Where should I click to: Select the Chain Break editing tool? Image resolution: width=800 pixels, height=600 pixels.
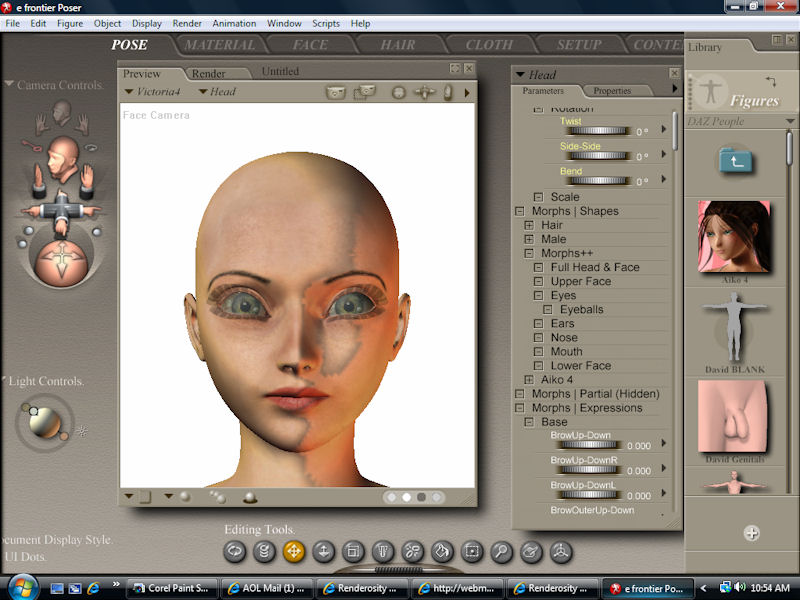(x=413, y=550)
